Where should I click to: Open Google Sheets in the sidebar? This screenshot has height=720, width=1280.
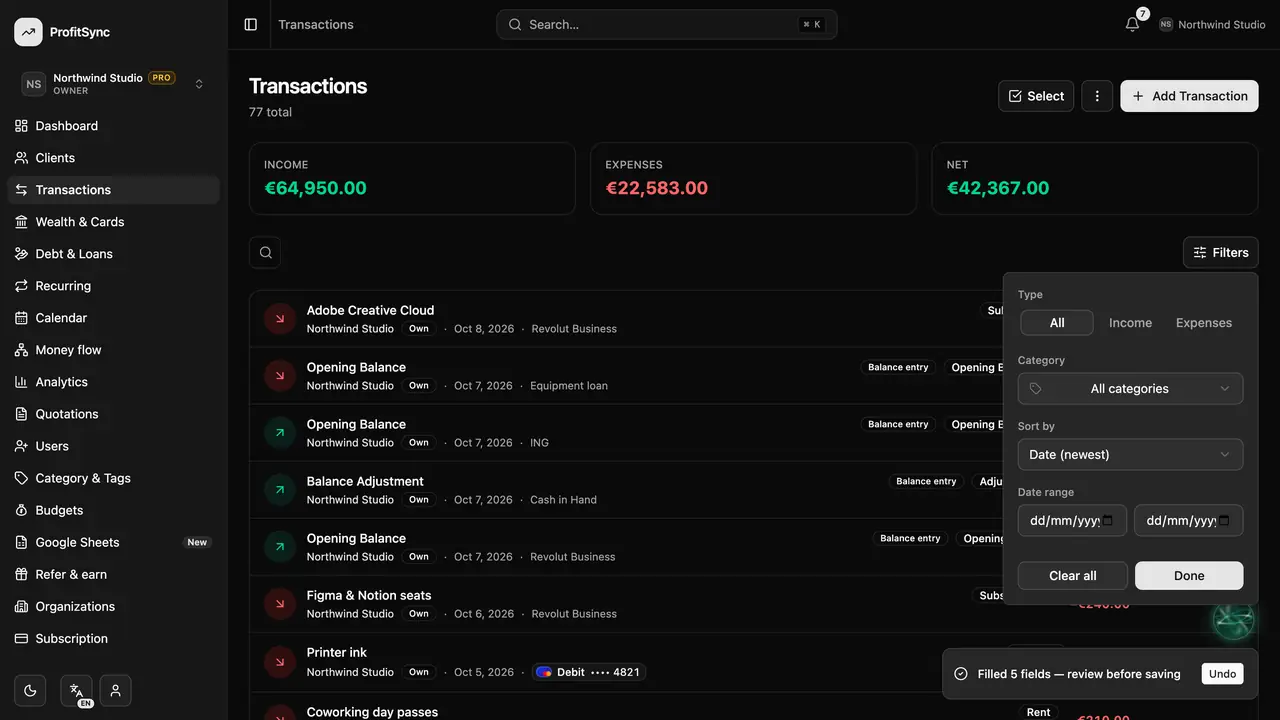click(114, 542)
